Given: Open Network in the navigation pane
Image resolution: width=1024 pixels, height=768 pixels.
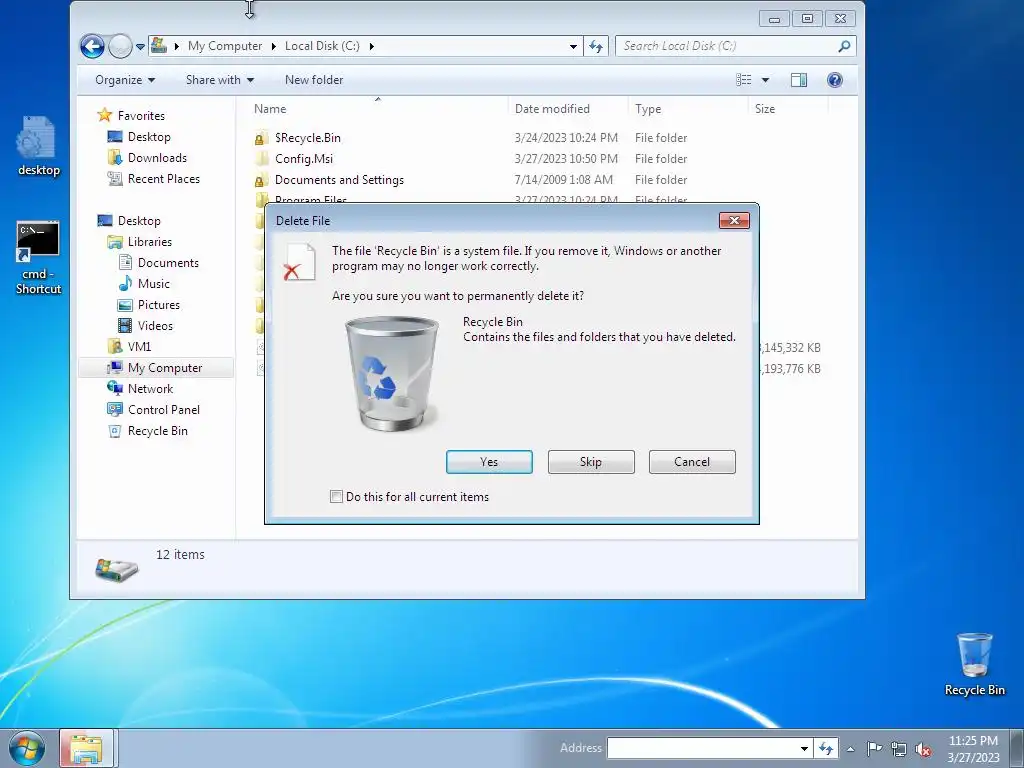Looking at the screenshot, I should (x=150, y=389).
